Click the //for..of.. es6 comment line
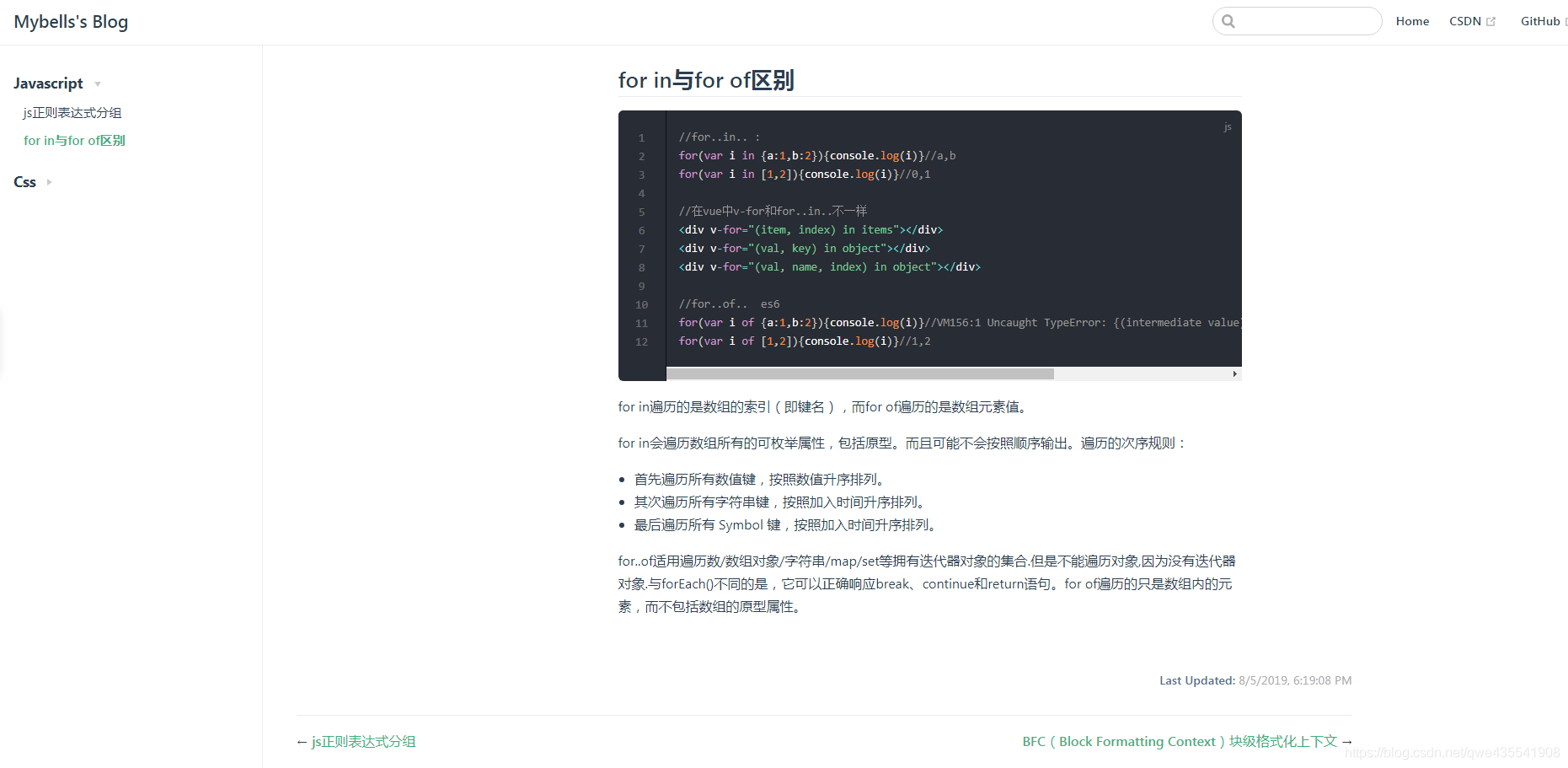 pos(730,304)
